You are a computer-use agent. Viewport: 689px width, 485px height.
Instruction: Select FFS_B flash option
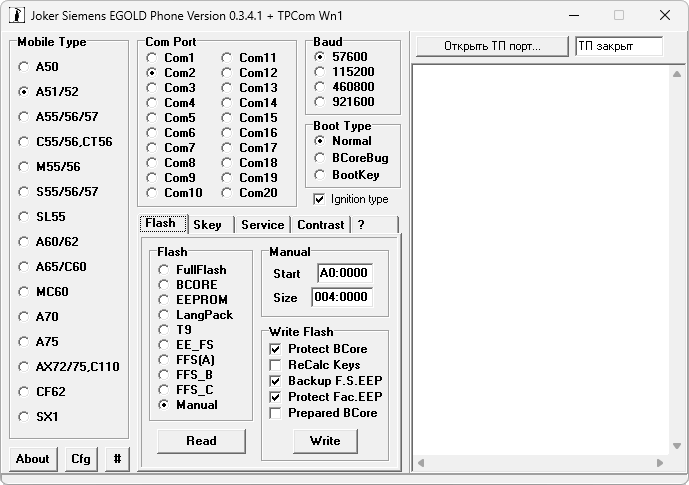[185, 375]
